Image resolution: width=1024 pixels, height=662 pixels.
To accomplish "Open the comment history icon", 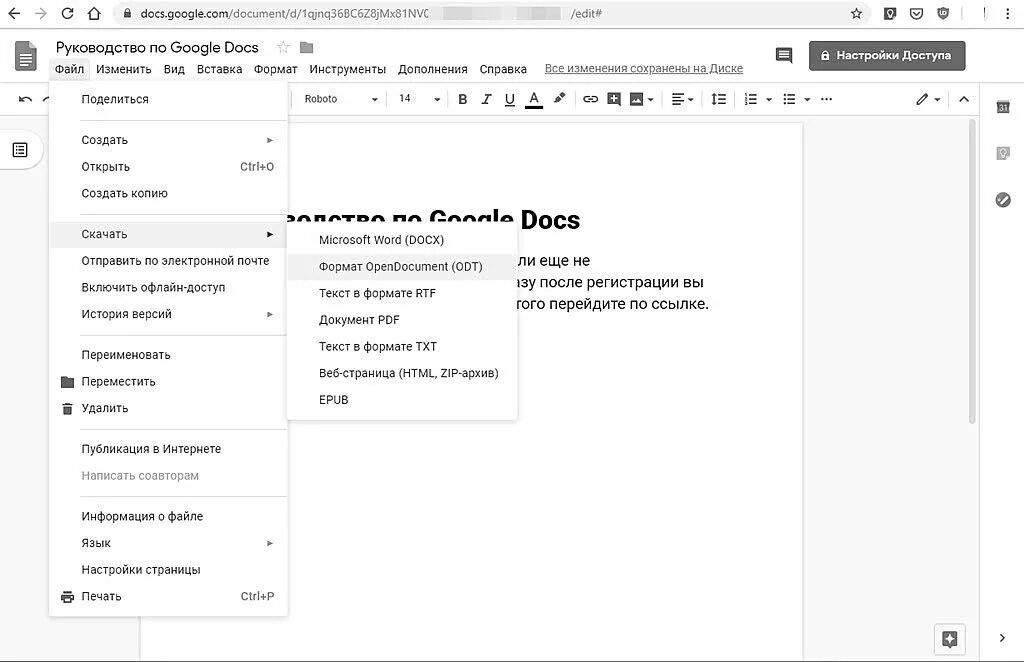I will click(x=784, y=55).
